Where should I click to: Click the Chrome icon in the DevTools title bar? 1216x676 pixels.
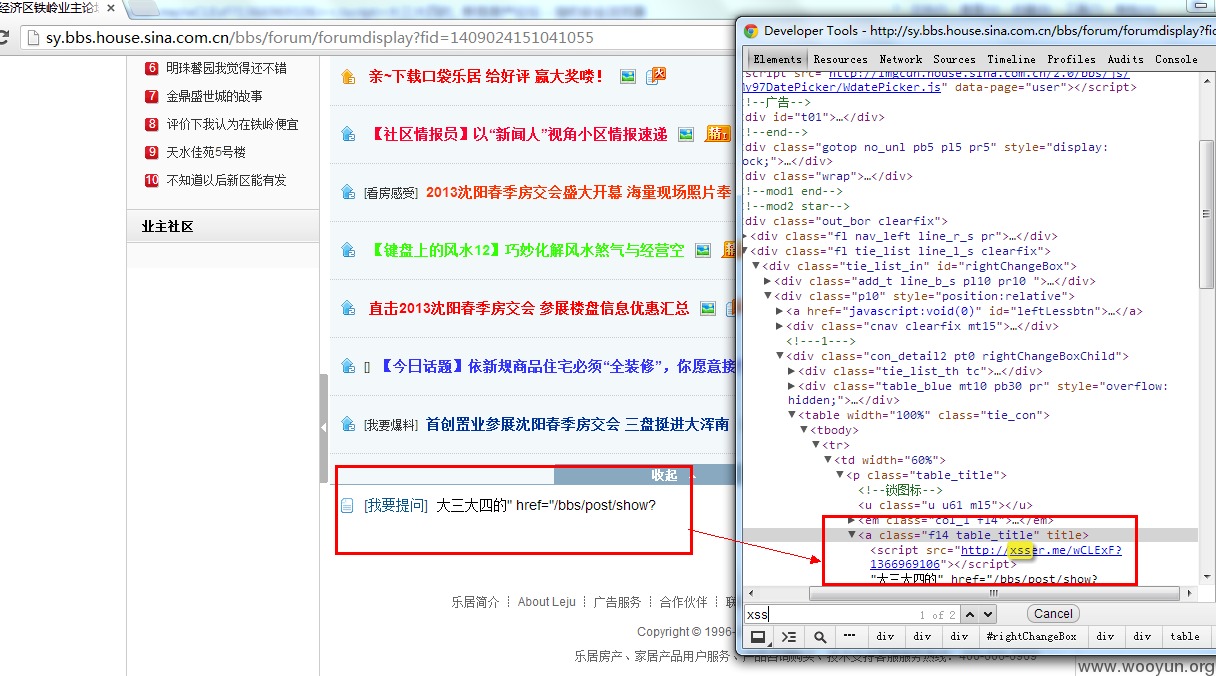coord(750,31)
